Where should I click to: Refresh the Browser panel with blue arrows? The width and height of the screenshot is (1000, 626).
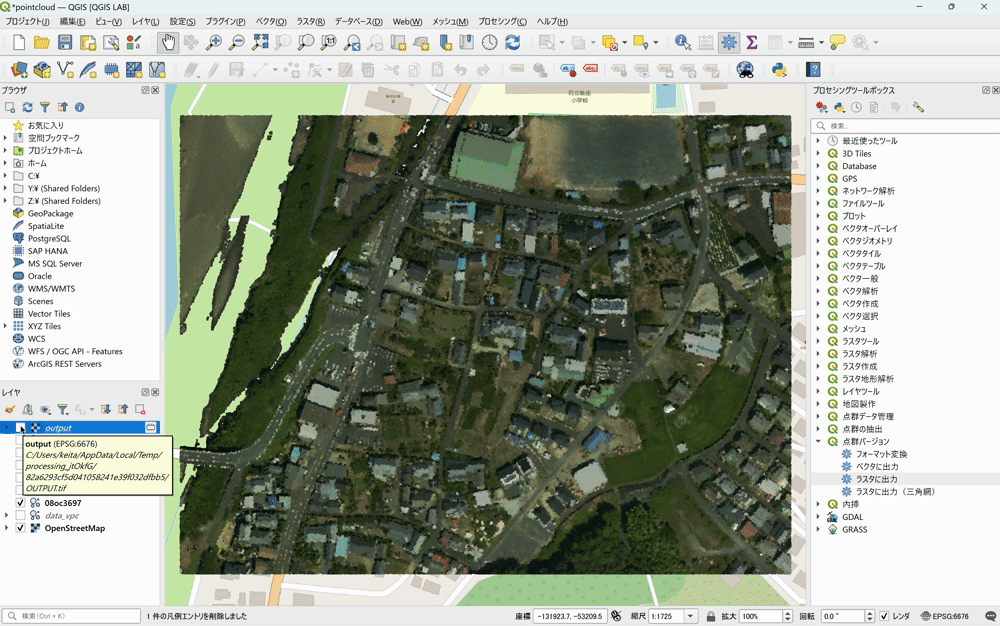click(27, 107)
